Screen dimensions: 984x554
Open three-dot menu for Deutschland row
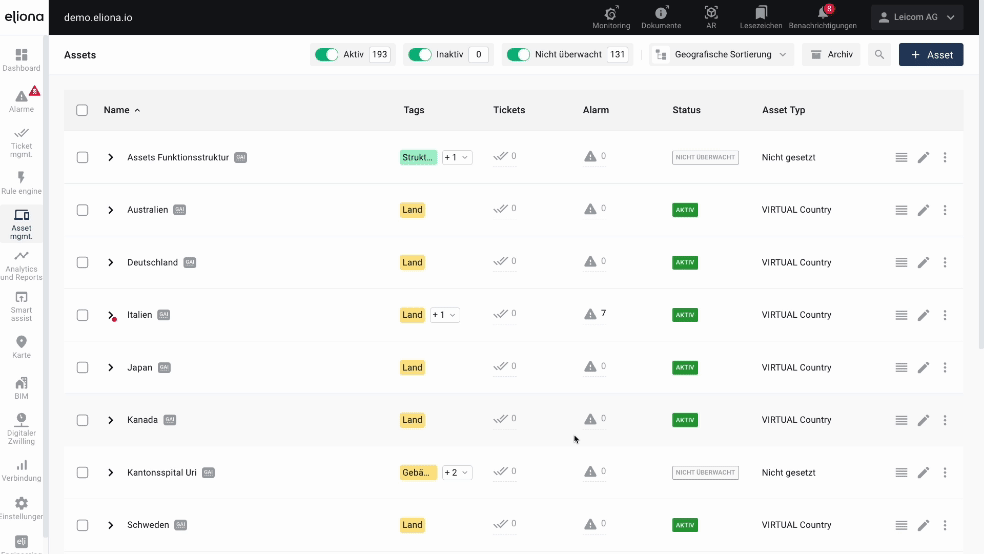tap(945, 263)
